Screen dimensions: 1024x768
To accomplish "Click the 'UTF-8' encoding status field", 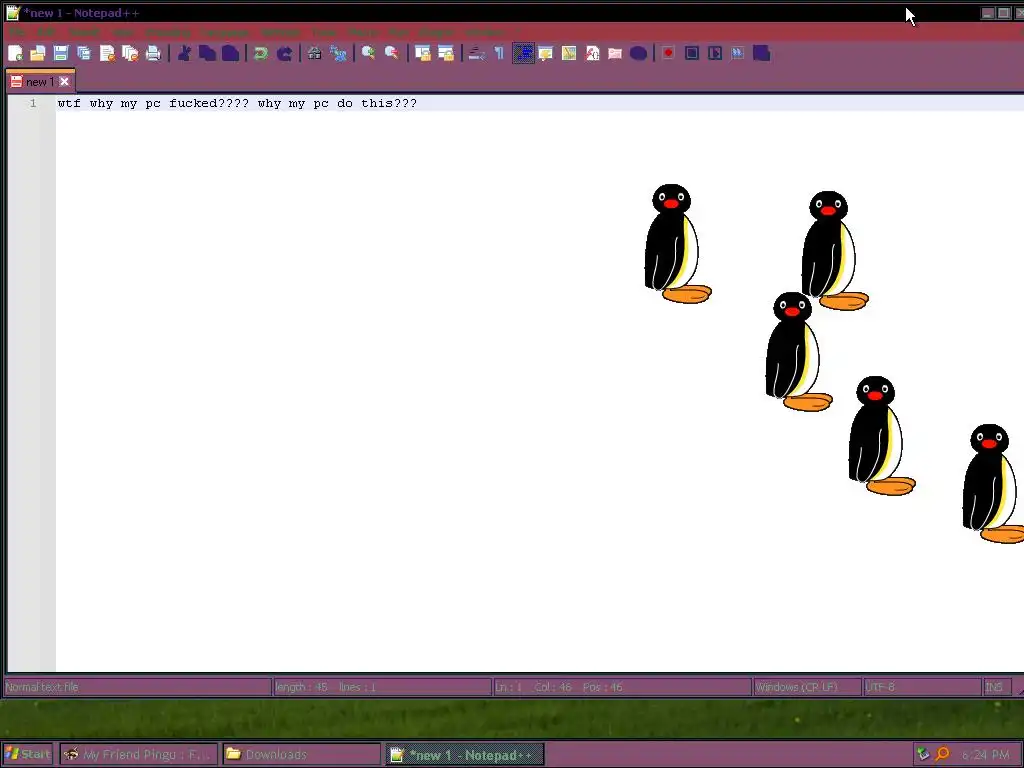I will coord(922,687).
